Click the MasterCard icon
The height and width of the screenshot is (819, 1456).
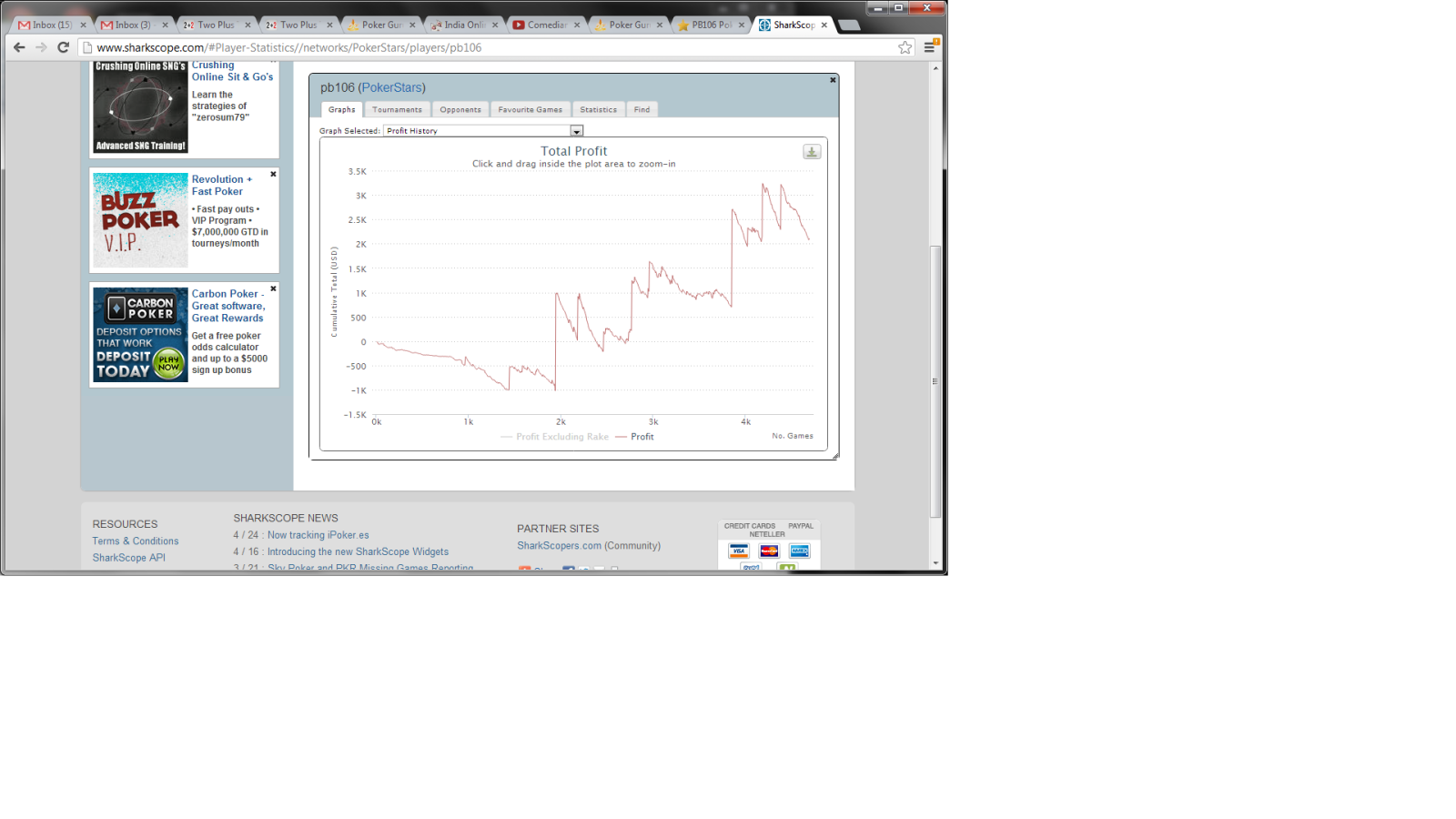[x=769, y=551]
